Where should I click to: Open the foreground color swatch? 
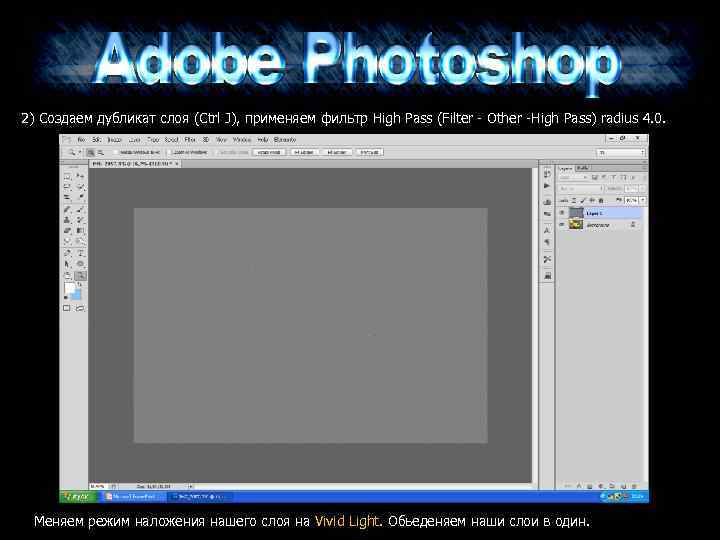point(70,288)
